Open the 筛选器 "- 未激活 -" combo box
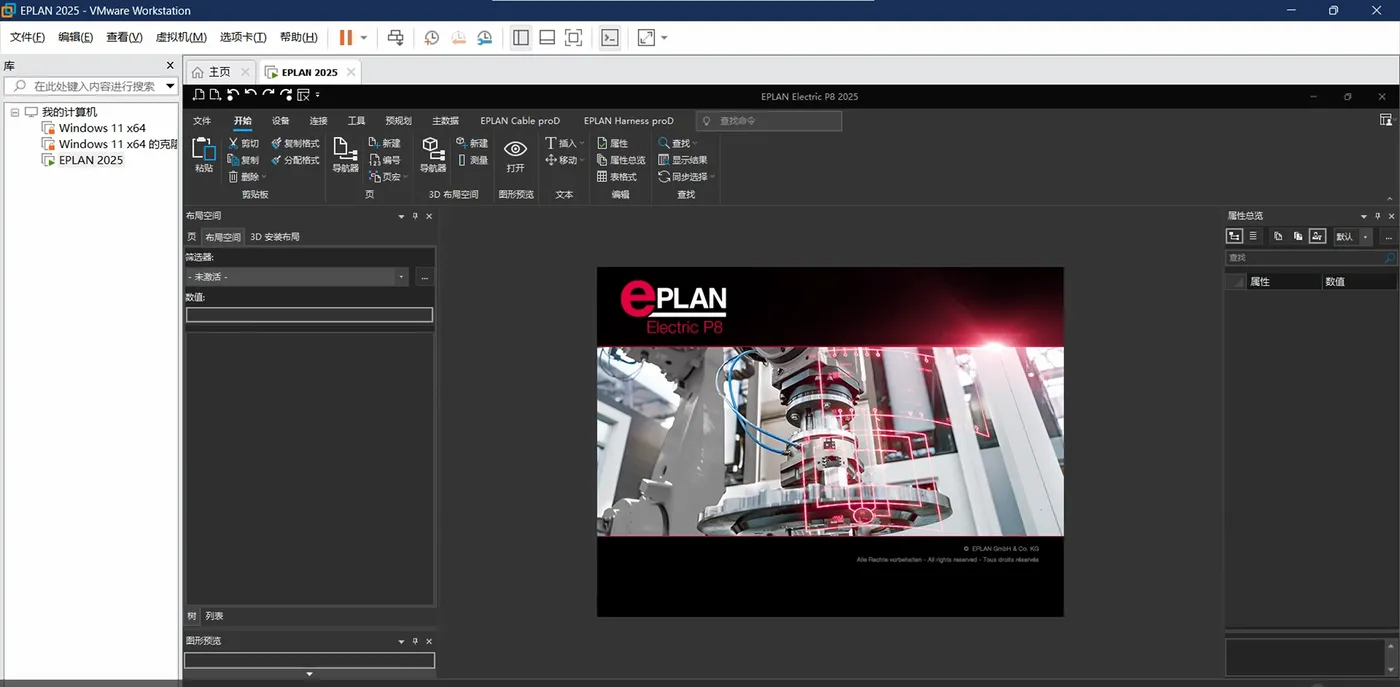The height and width of the screenshot is (687, 1400). pyautogui.click(x=297, y=277)
